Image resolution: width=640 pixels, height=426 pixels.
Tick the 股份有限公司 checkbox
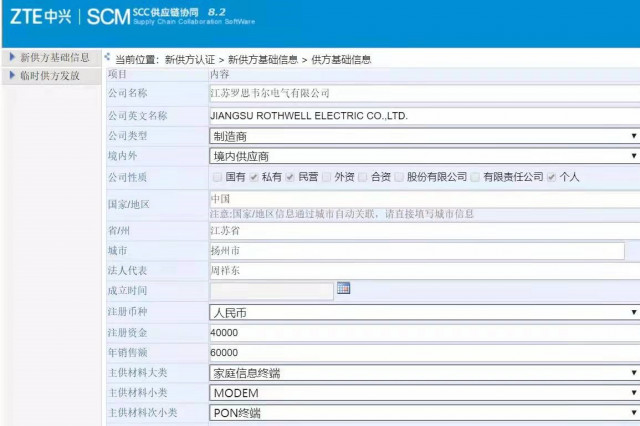tap(399, 177)
